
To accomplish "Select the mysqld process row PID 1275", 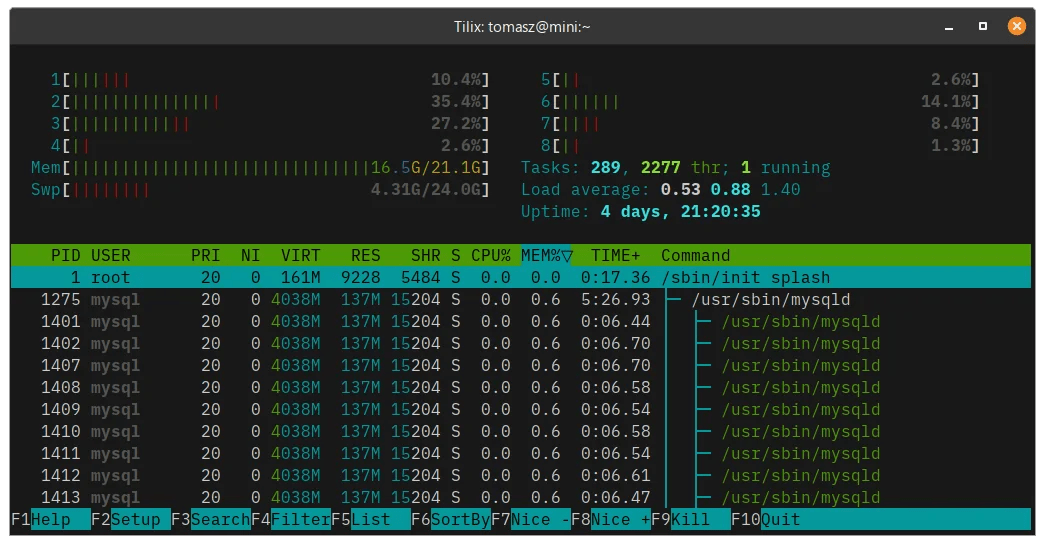I will tap(521, 300).
